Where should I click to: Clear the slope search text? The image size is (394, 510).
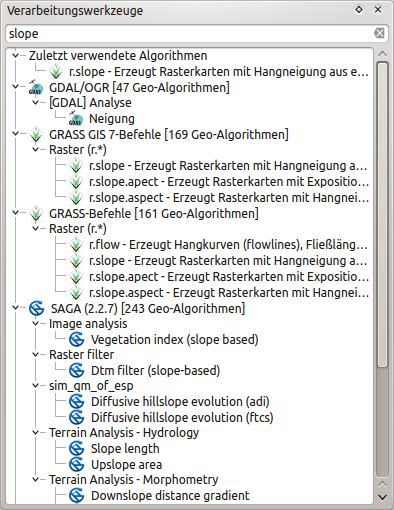(x=379, y=33)
